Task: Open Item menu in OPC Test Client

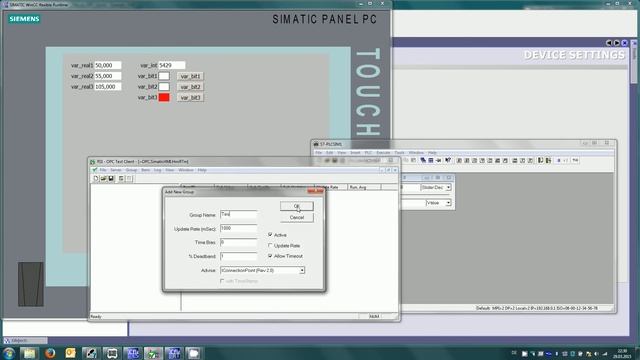Action: 145,170
